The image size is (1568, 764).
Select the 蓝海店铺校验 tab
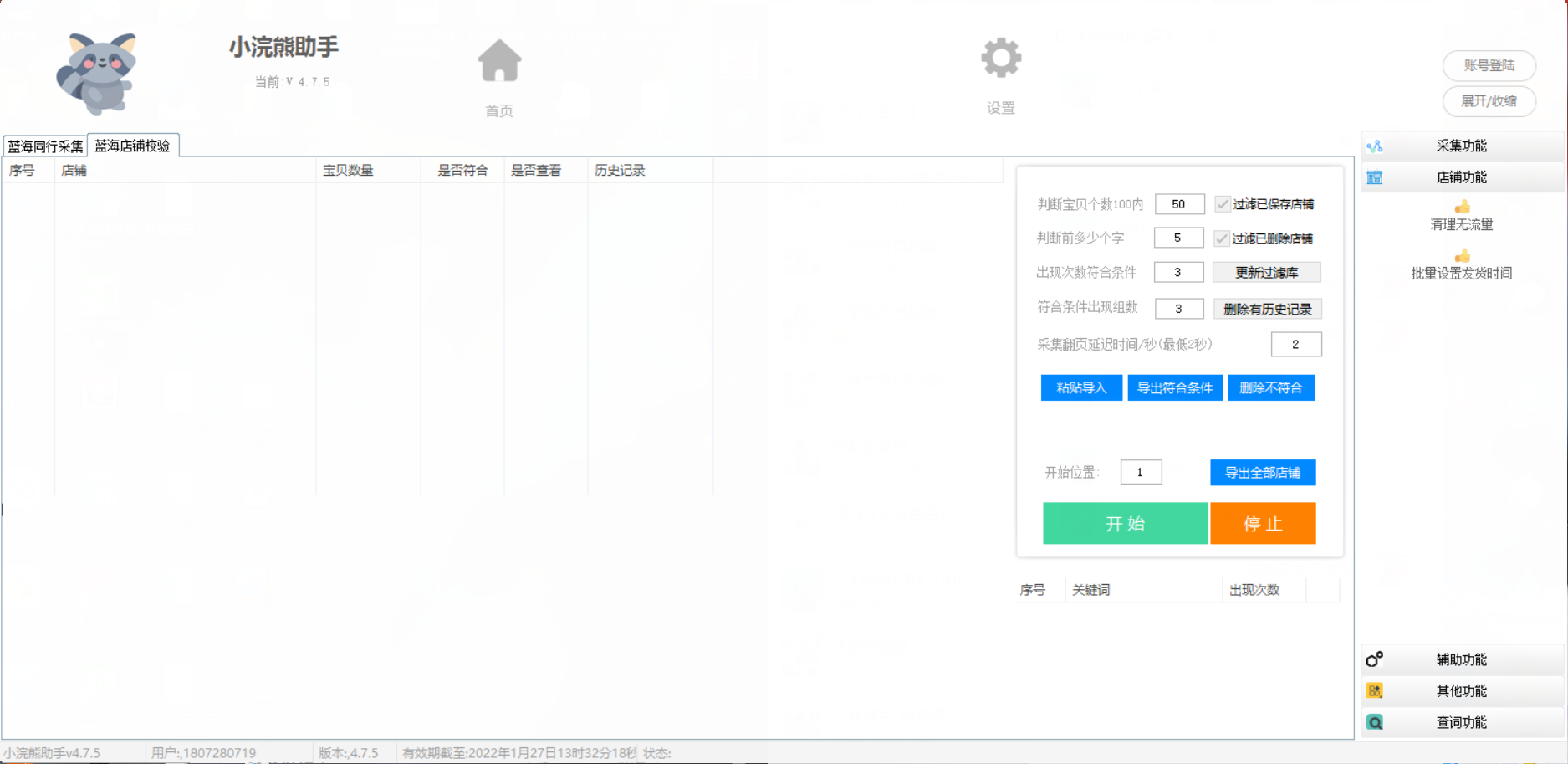click(132, 146)
